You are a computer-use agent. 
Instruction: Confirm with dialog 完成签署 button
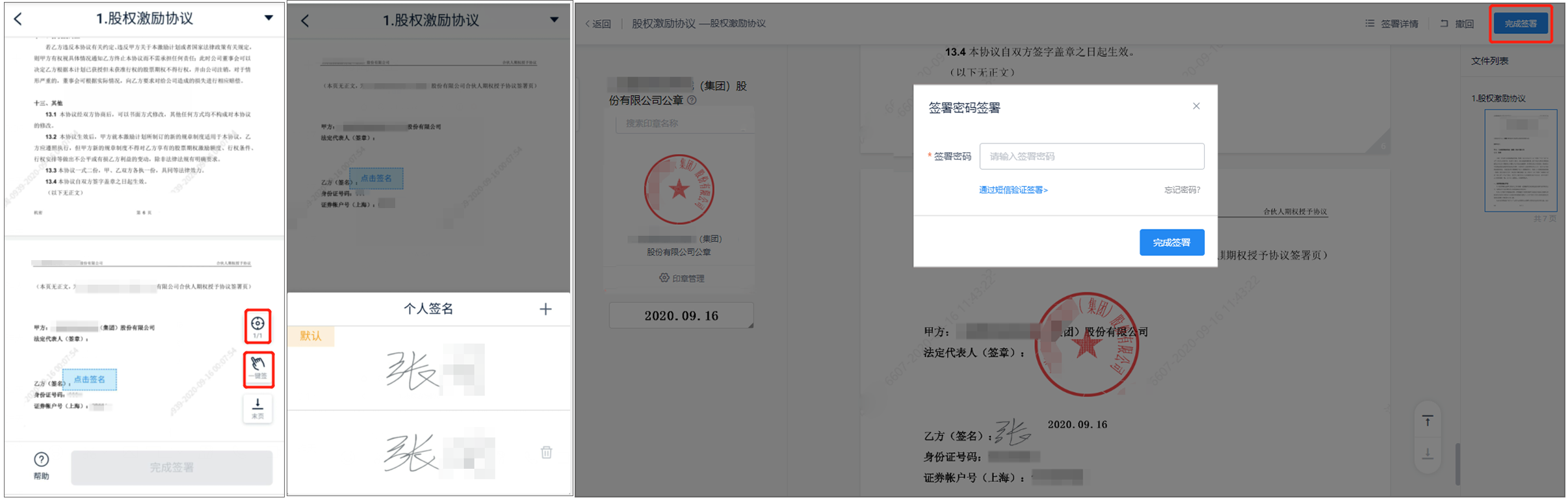coord(1171,243)
